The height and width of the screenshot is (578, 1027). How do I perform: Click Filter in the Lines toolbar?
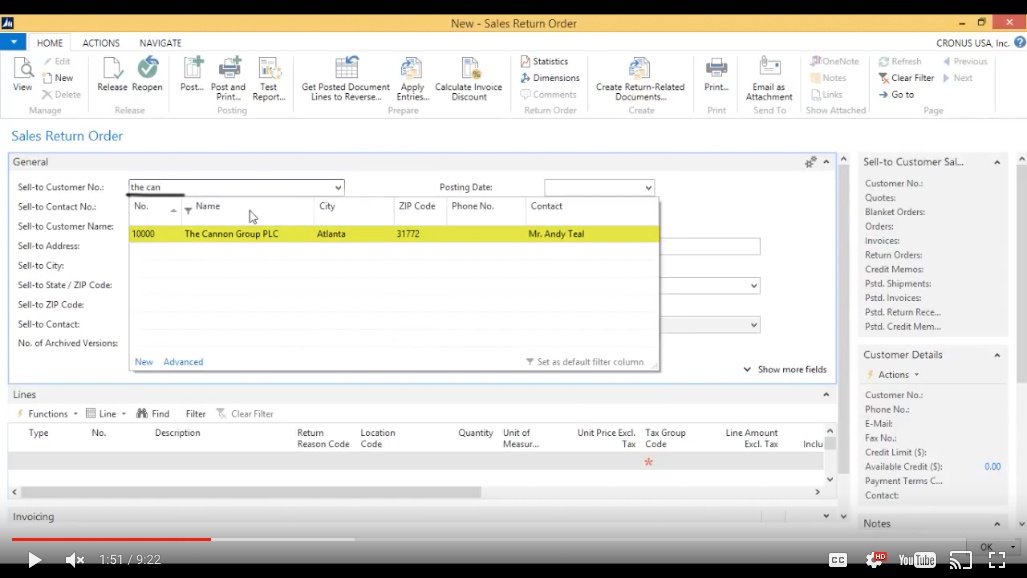click(196, 414)
